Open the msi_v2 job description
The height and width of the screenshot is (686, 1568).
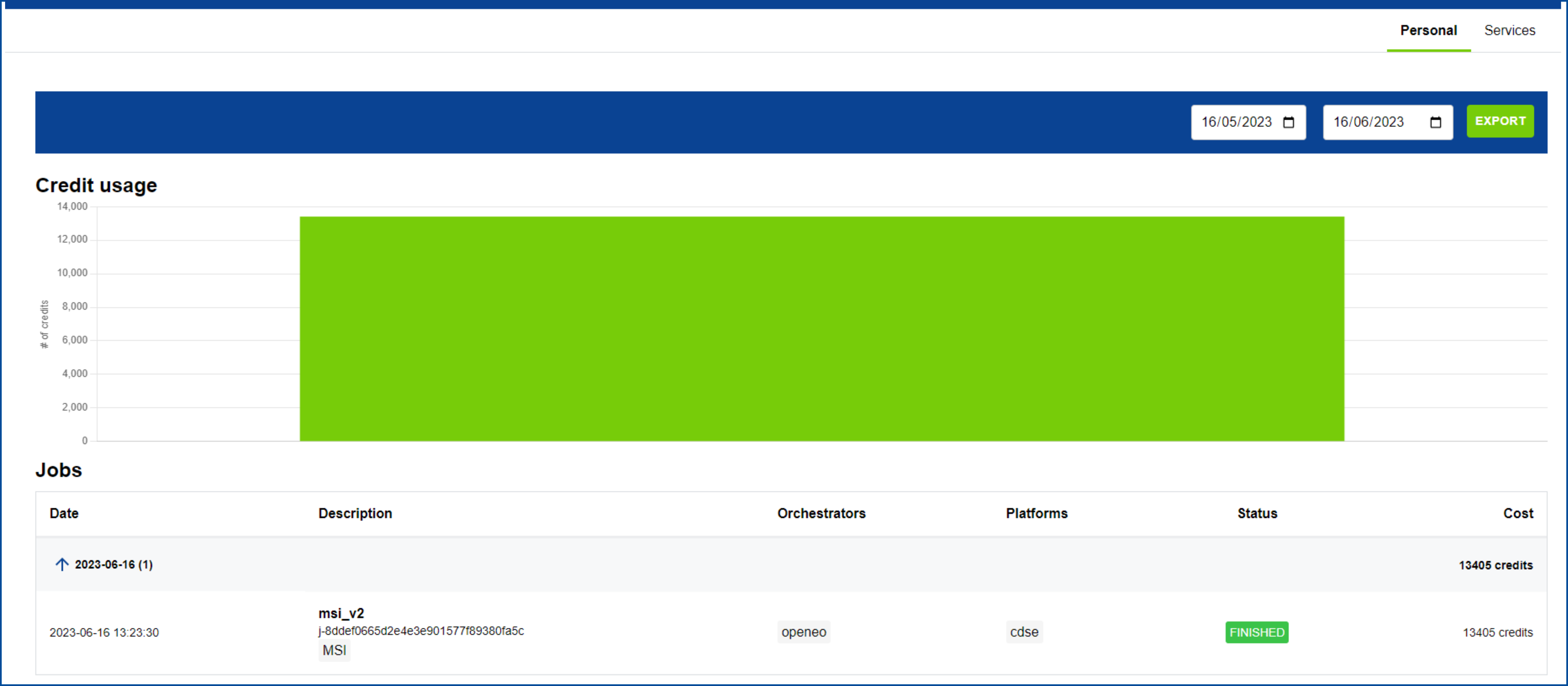(341, 613)
